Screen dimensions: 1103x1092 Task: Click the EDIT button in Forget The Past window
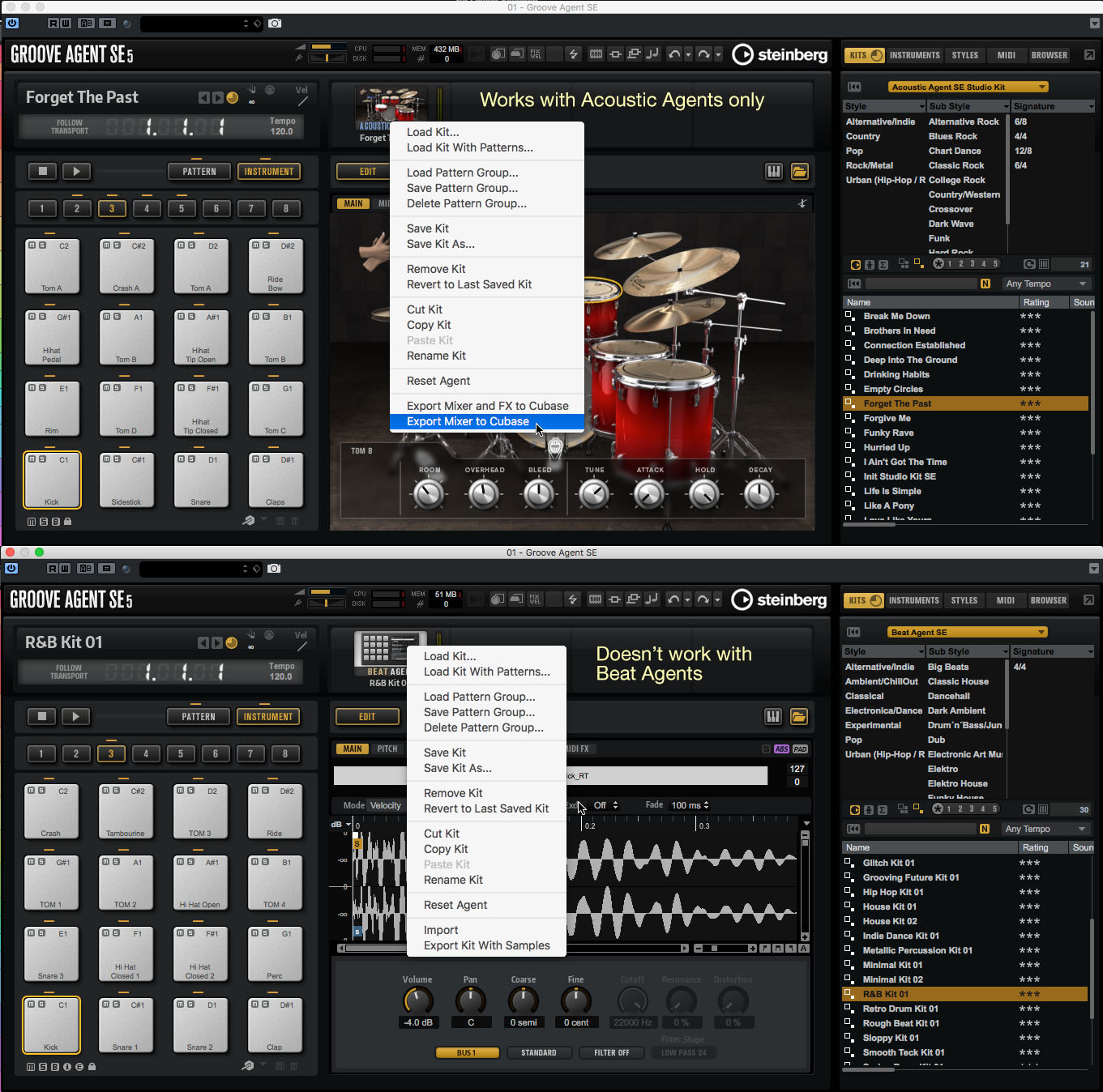click(368, 172)
